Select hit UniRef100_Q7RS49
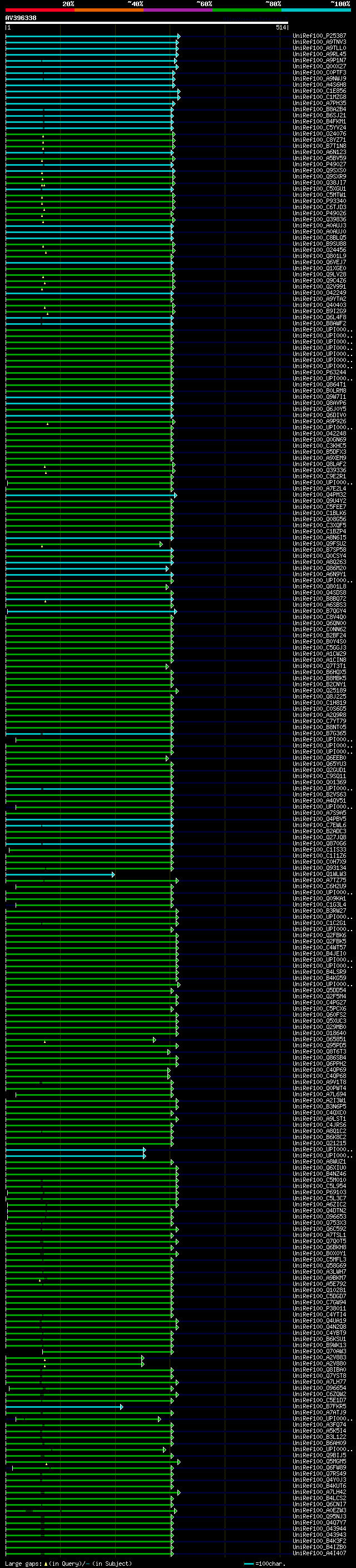The width and height of the screenshot is (356, 1568). (319, 1473)
